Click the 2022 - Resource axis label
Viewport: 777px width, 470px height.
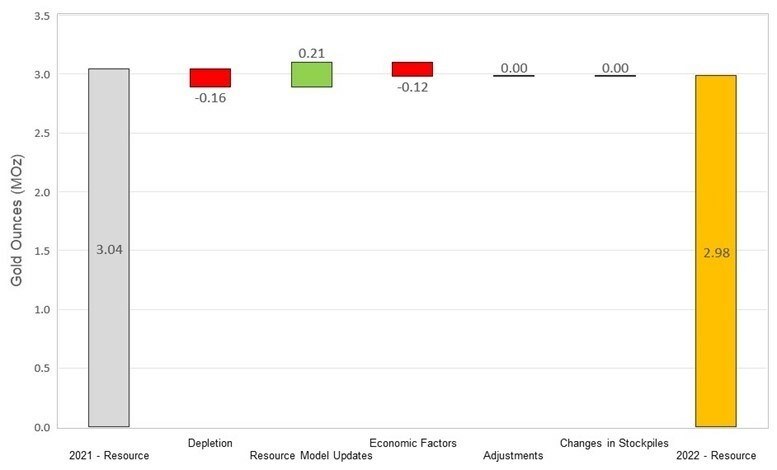(716, 456)
